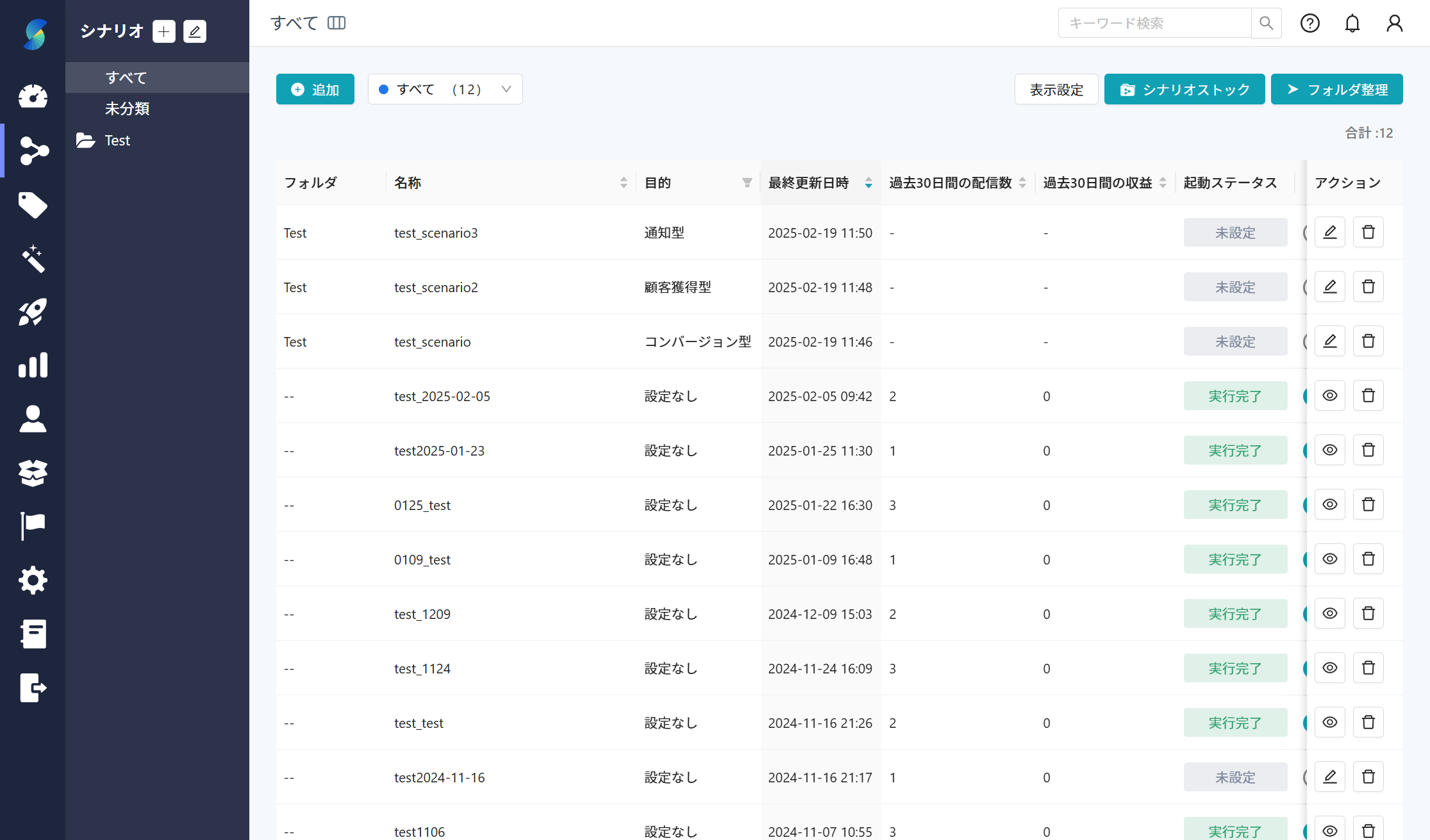Image resolution: width=1430 pixels, height=840 pixels.
Task: Open the Test folder in sidebar
Action: (x=117, y=140)
